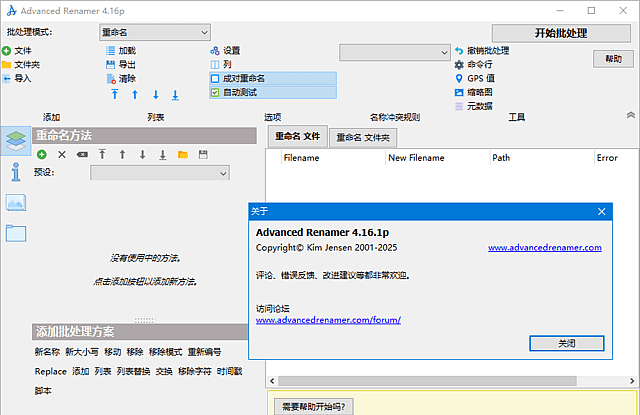Switch to 重命名 文件 tab
This screenshot has height=415, width=640.
pyautogui.click(x=298, y=136)
